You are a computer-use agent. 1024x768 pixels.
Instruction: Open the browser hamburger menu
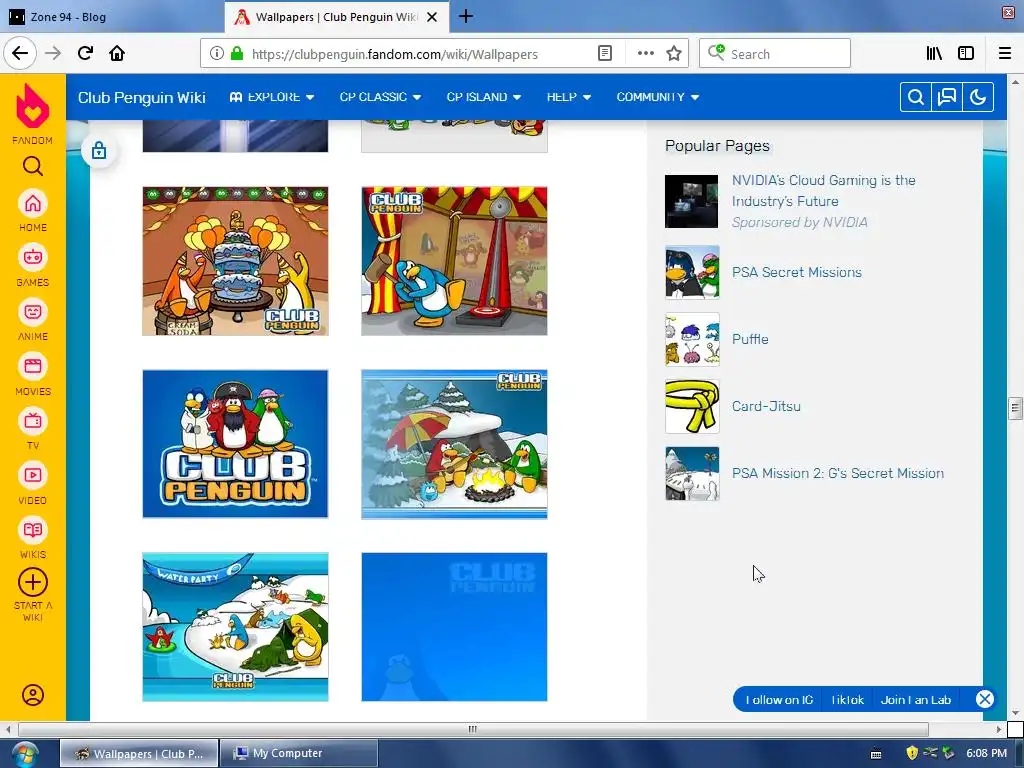coord(1005,54)
